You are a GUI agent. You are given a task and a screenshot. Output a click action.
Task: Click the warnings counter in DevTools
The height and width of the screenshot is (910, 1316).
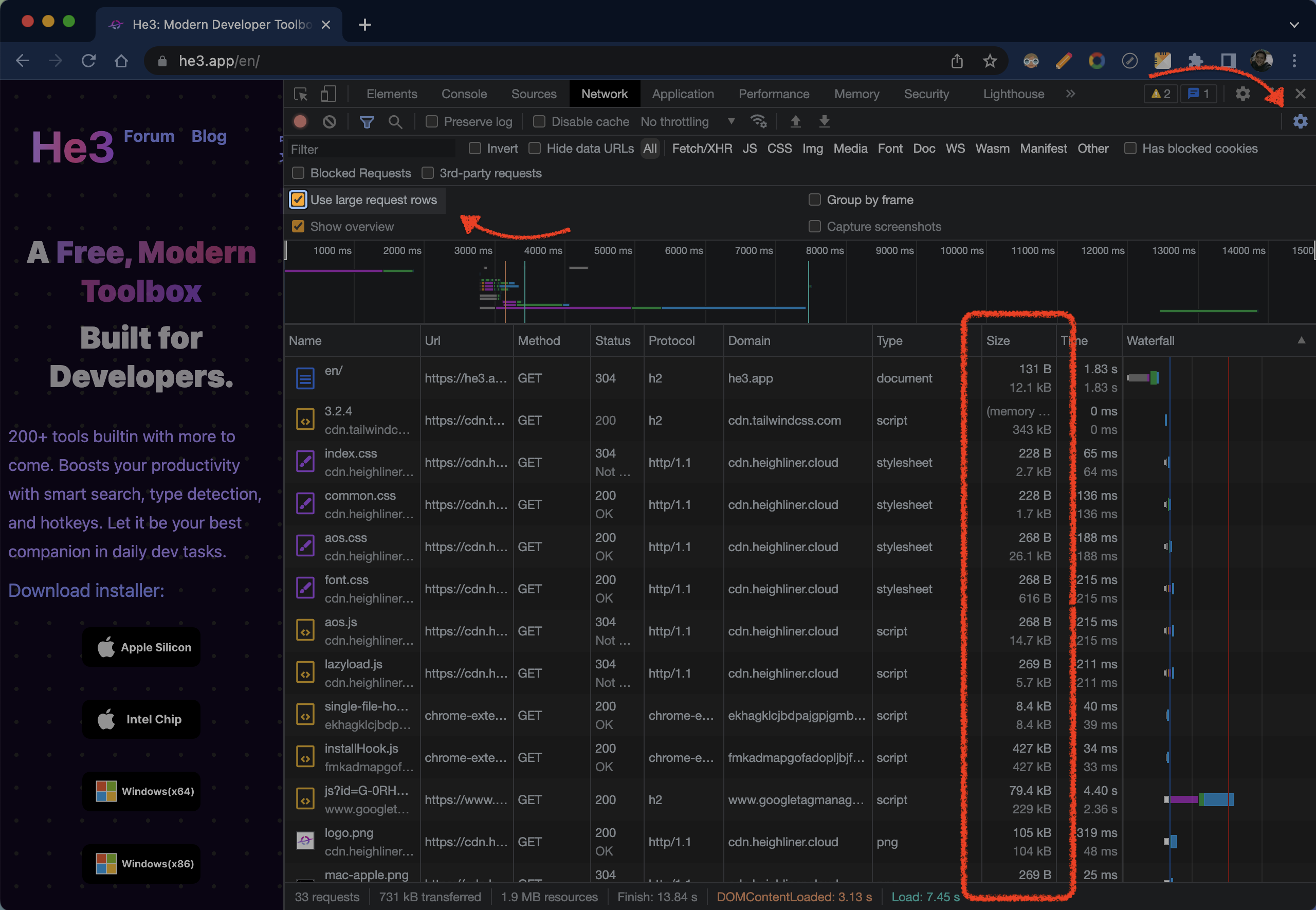tap(1160, 94)
